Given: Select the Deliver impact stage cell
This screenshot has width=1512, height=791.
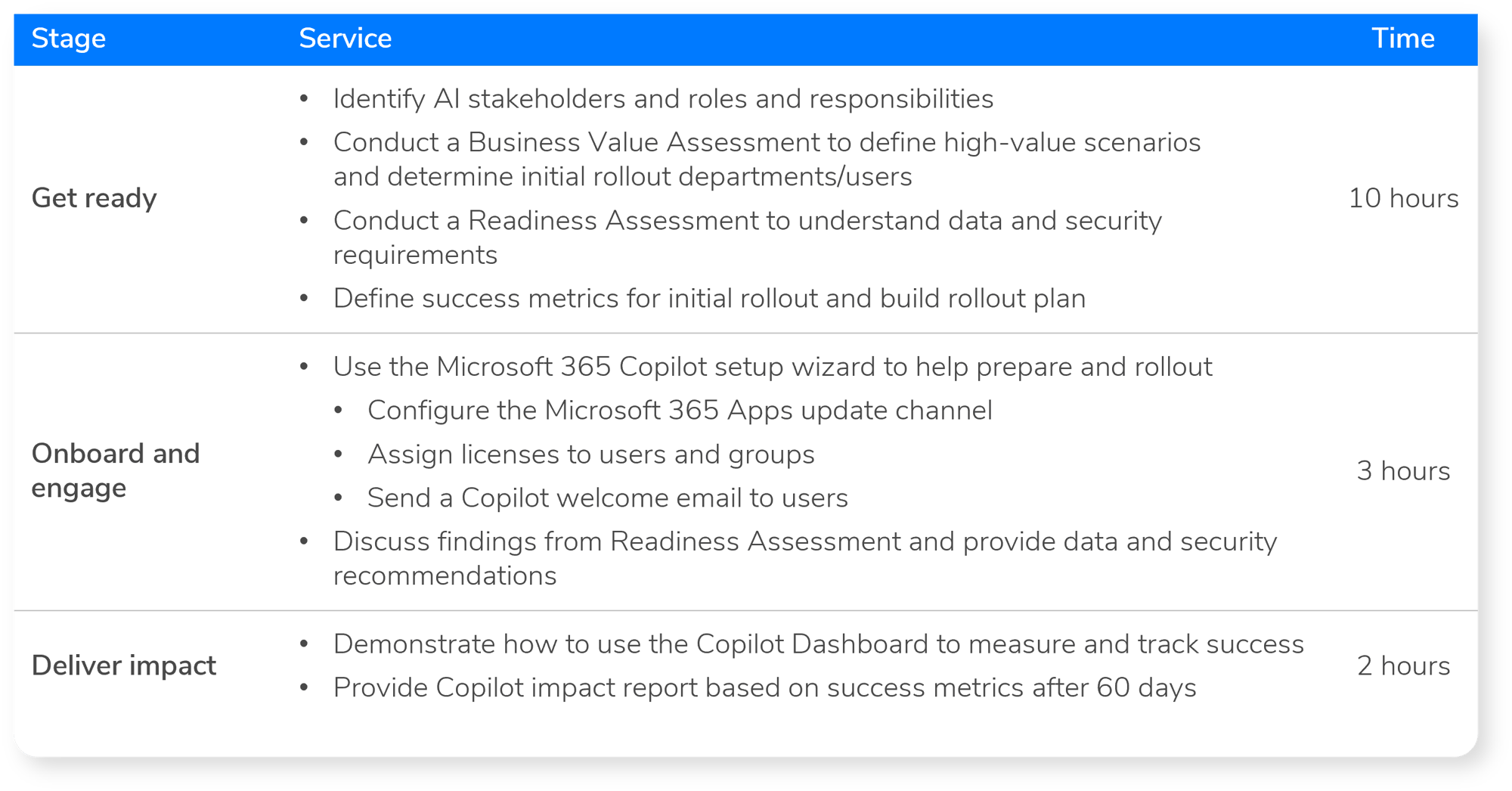Looking at the screenshot, I should pos(124,665).
